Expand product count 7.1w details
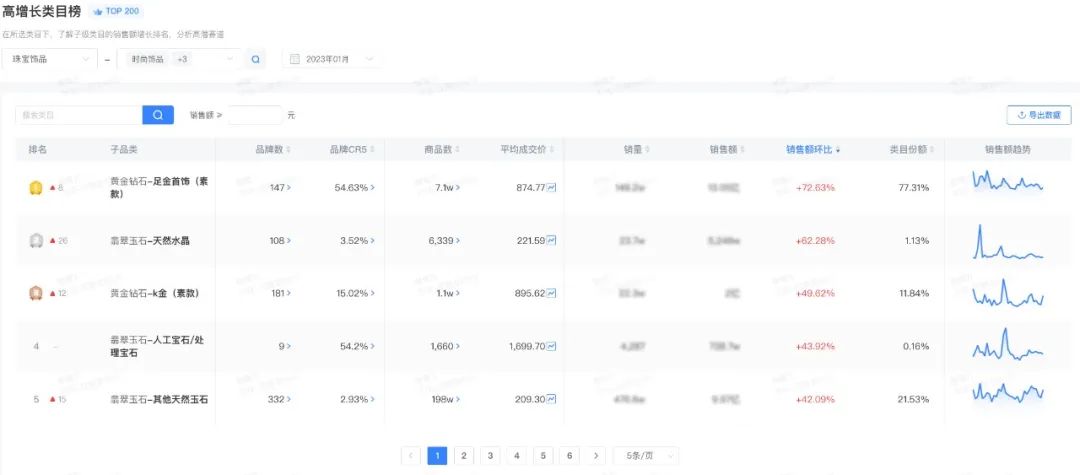 pos(448,187)
